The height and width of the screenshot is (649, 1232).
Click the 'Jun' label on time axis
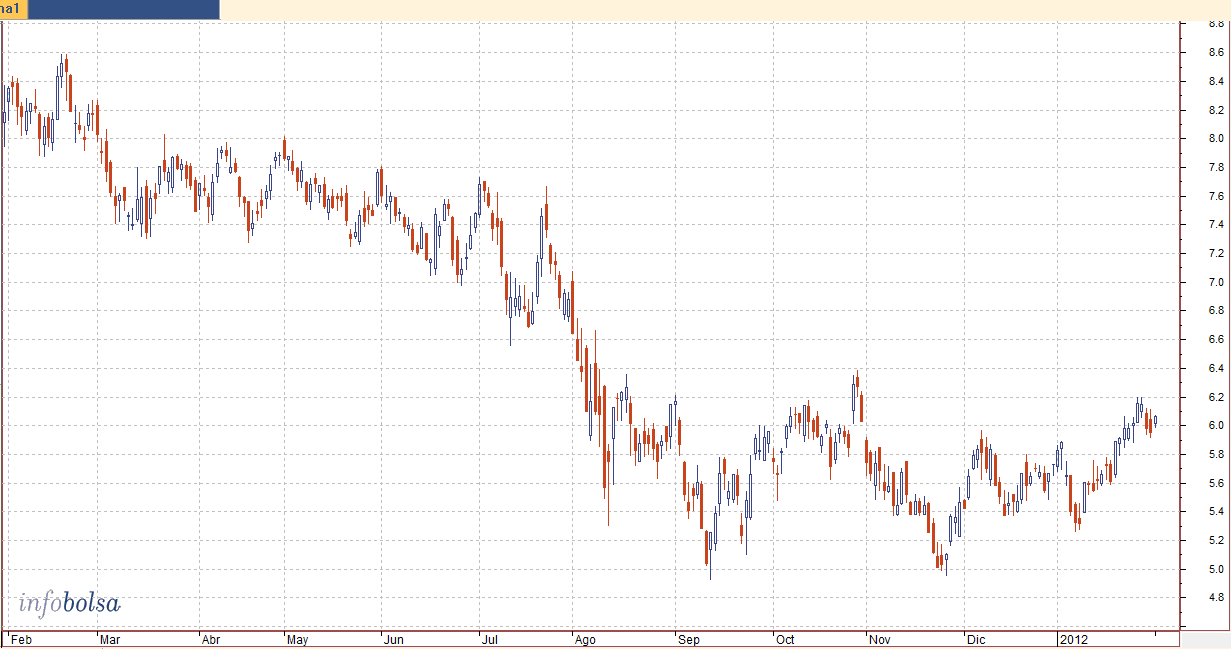(x=394, y=638)
